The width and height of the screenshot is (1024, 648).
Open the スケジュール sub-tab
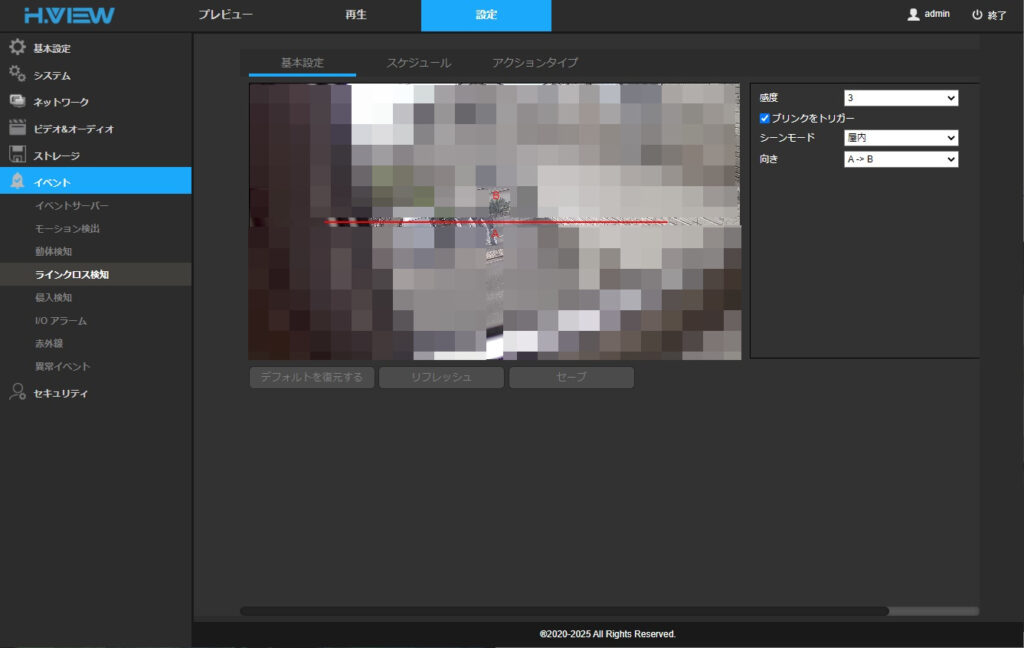pyautogui.click(x=419, y=63)
